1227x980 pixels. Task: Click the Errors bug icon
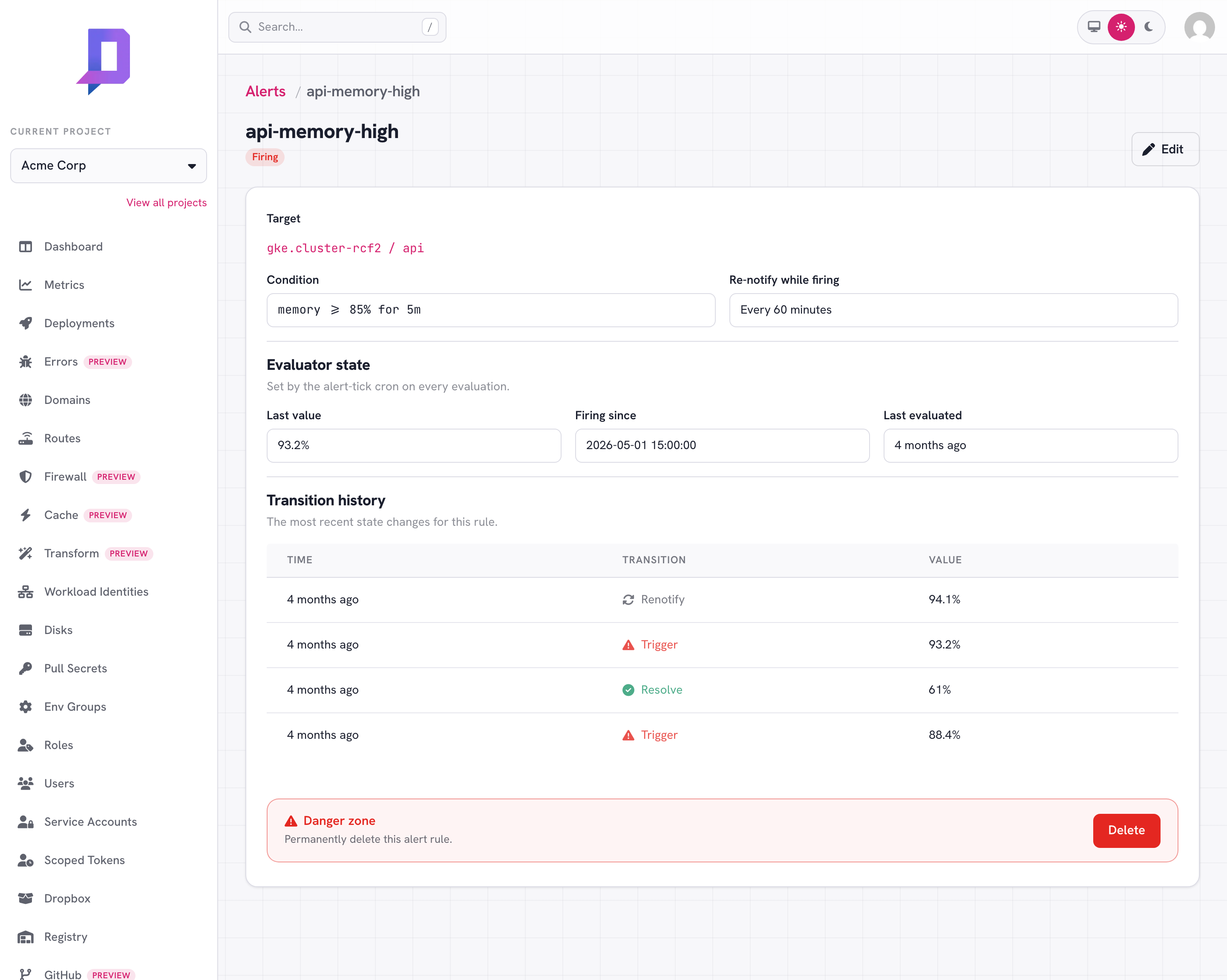[26, 362]
